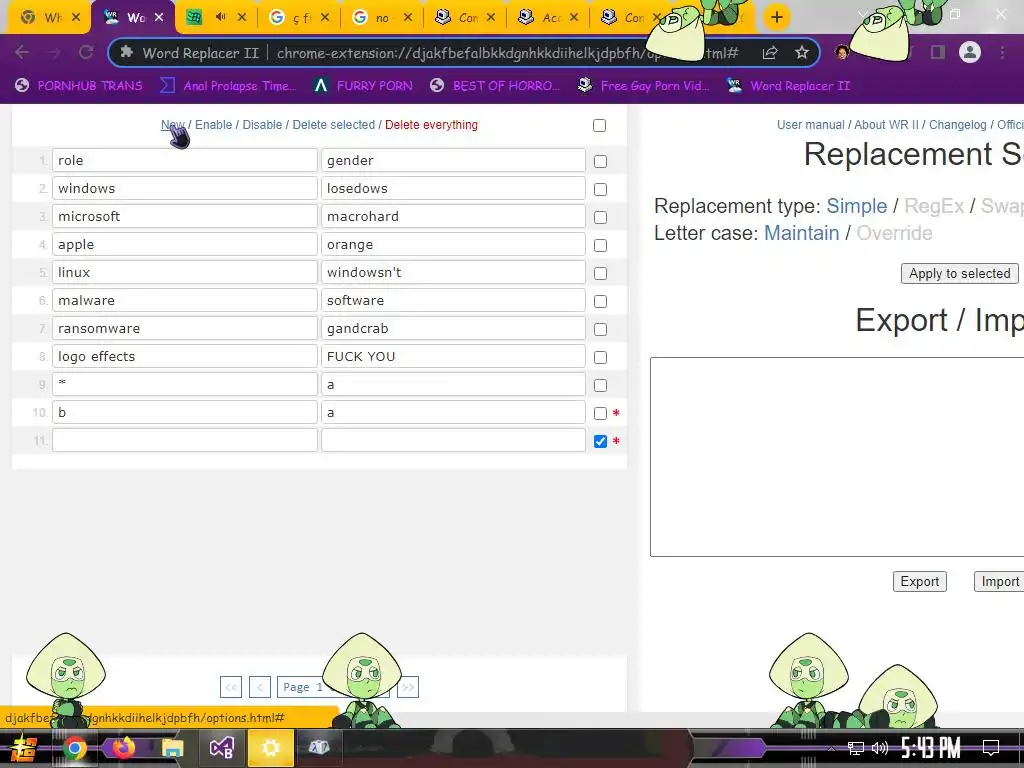Click the extension puzzle icon in address bar
The width and height of the screenshot is (1024, 768).
point(127,53)
